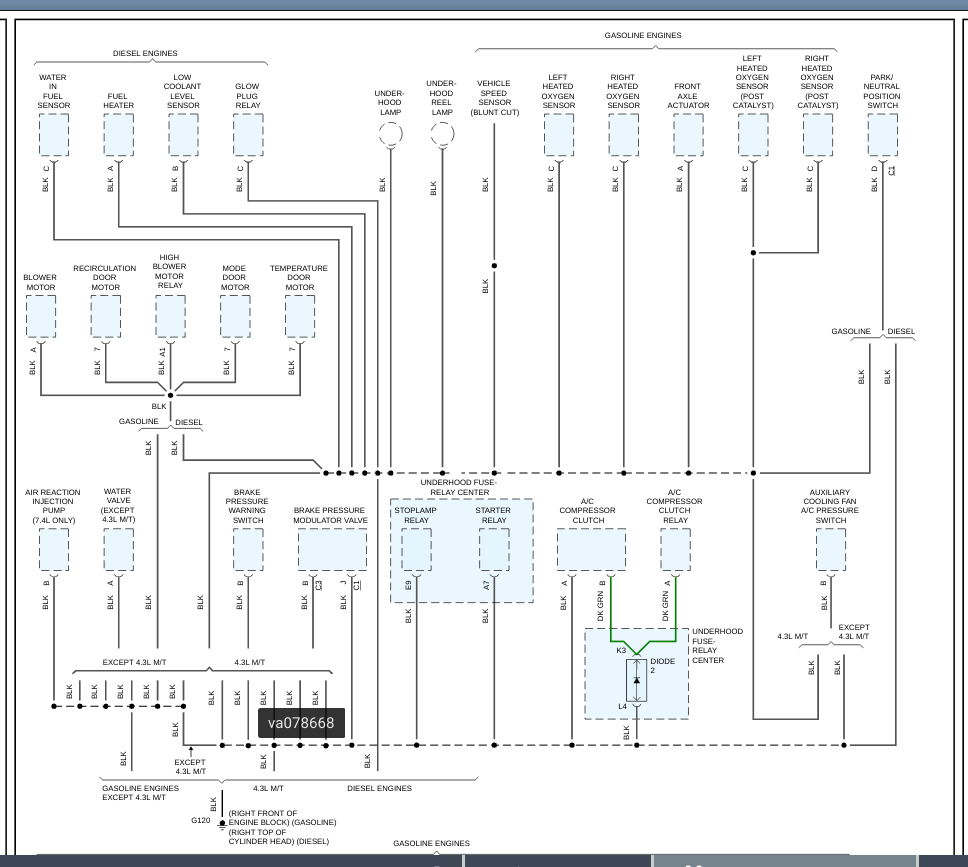Image resolution: width=968 pixels, height=867 pixels.
Task: Select the Underhood Lamp circle symbol
Action: pyautogui.click(x=390, y=133)
